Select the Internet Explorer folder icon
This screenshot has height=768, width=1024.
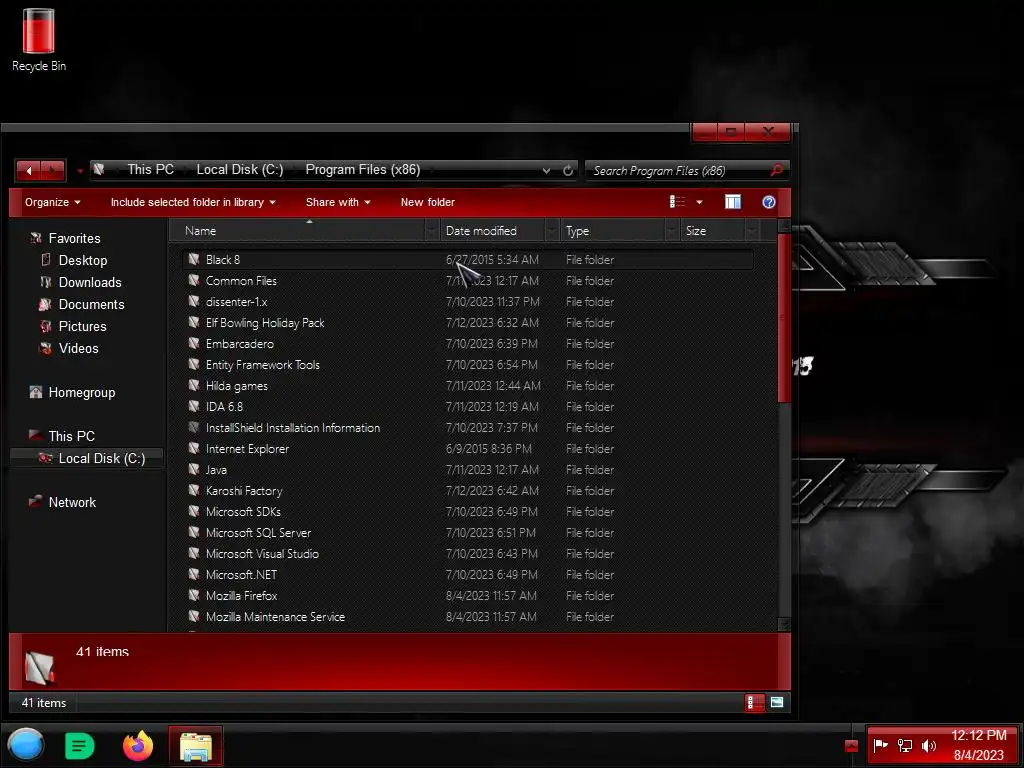[x=193, y=448]
